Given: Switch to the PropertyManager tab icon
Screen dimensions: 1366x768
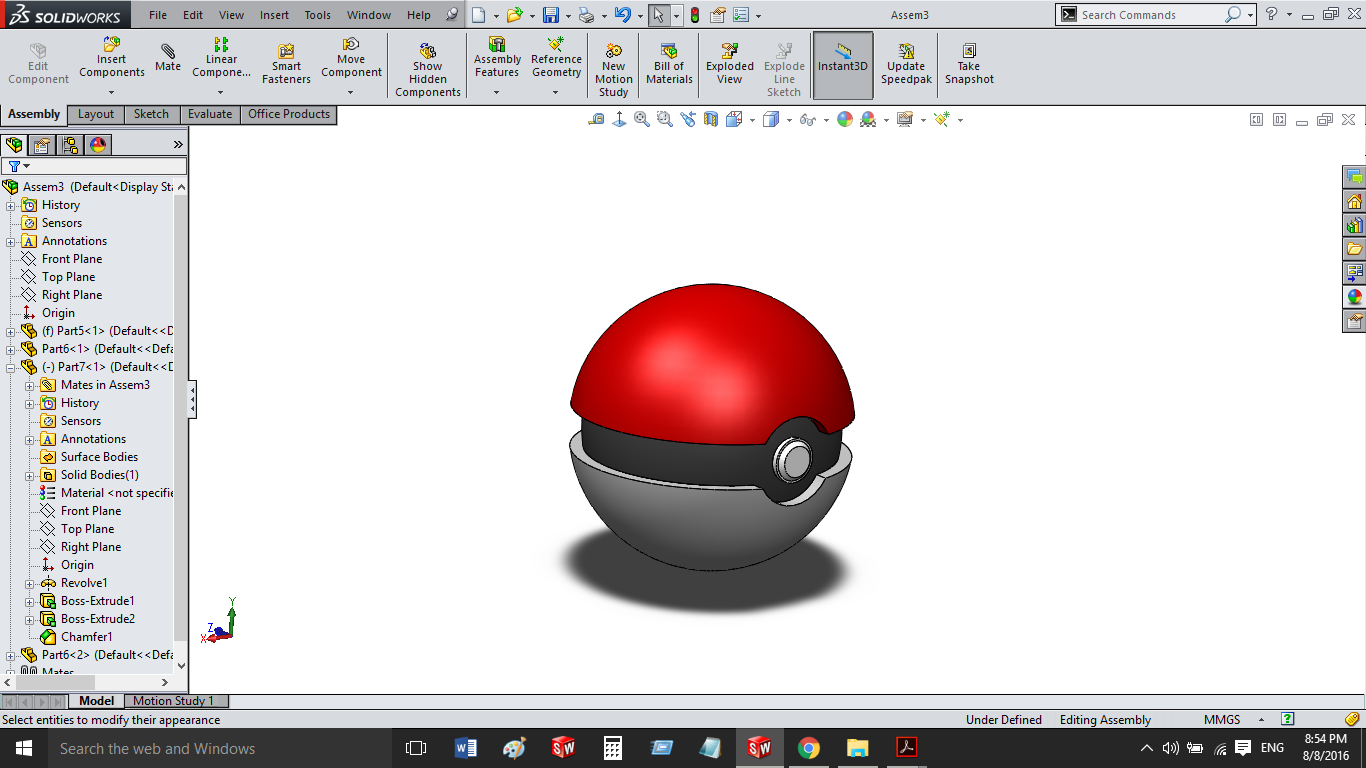Looking at the screenshot, I should [x=42, y=145].
